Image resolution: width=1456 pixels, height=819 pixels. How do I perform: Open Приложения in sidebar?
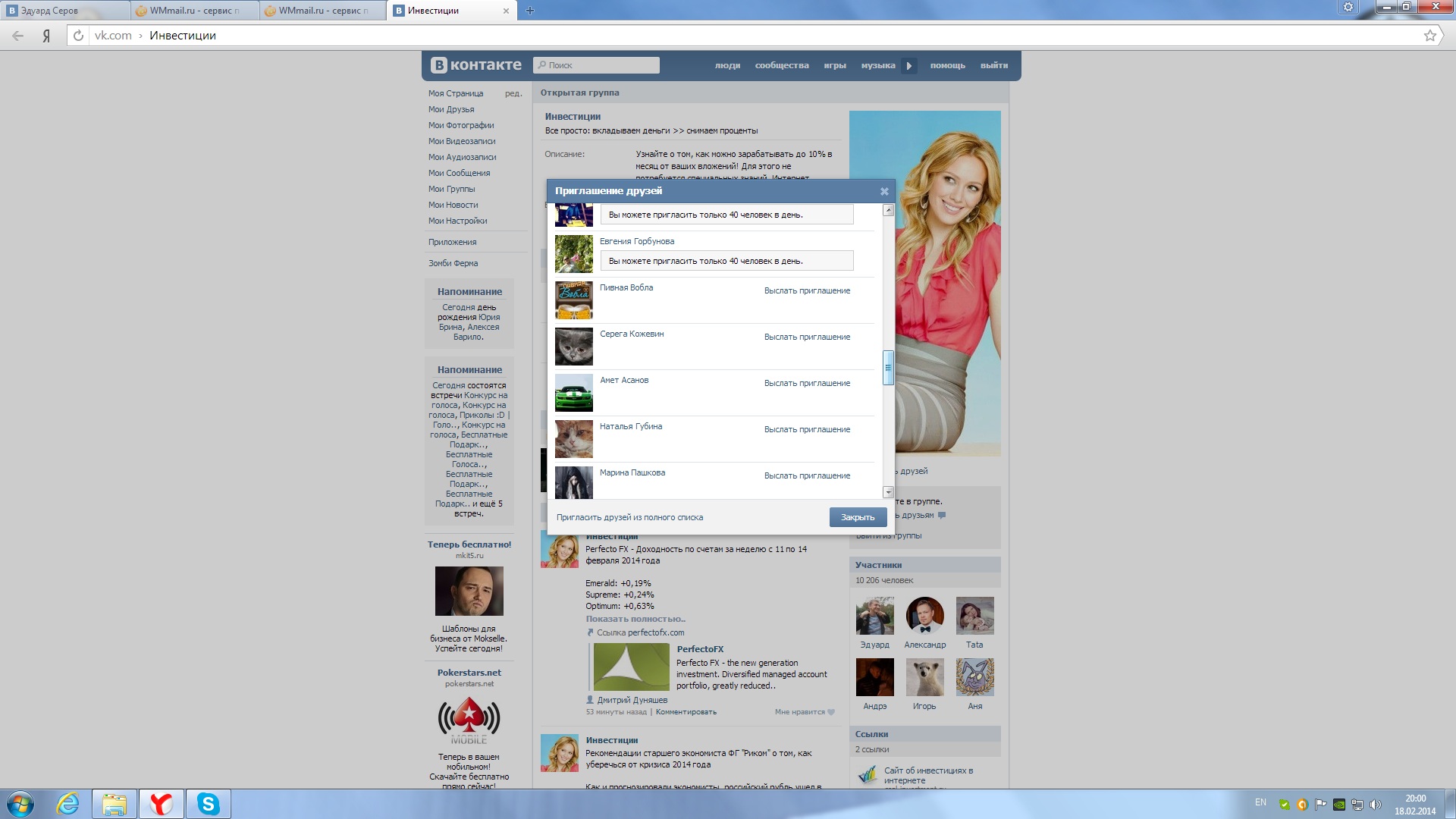click(452, 242)
